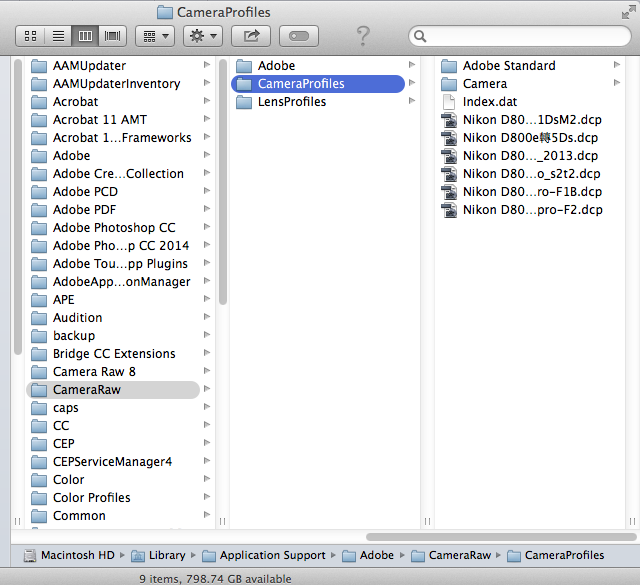
Task: Select the Color Profiles folder
Action: click(x=113, y=498)
